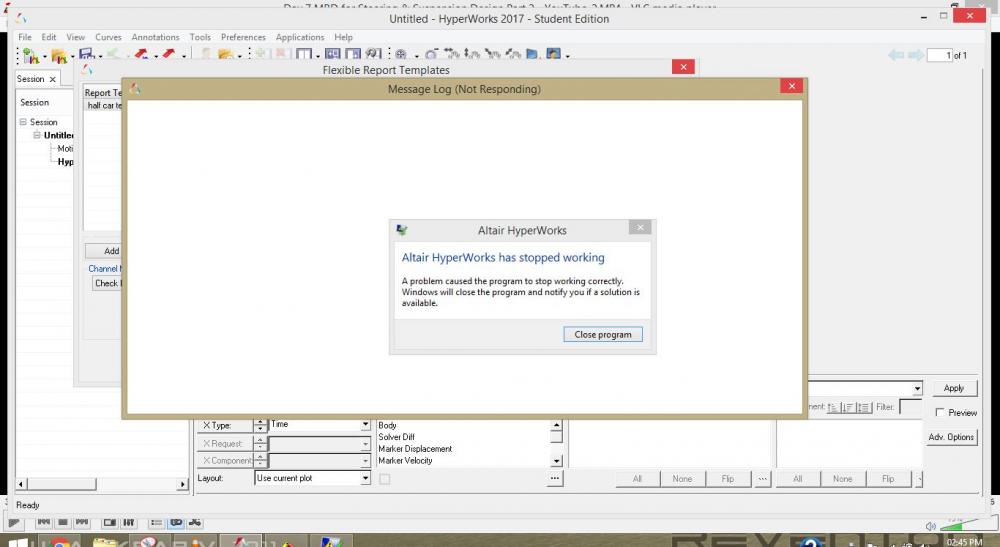This screenshot has width=1000, height=547.
Task: Click the rewind to start animation icon
Action: pyautogui.click(x=43, y=523)
